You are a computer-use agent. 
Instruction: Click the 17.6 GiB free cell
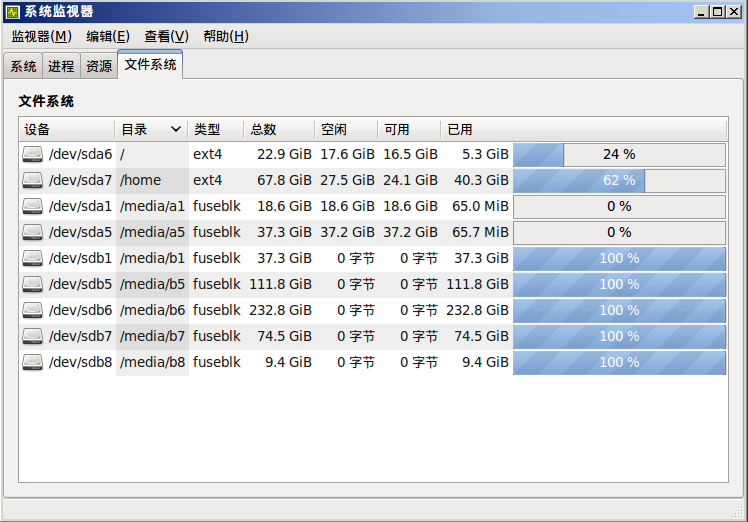point(347,154)
